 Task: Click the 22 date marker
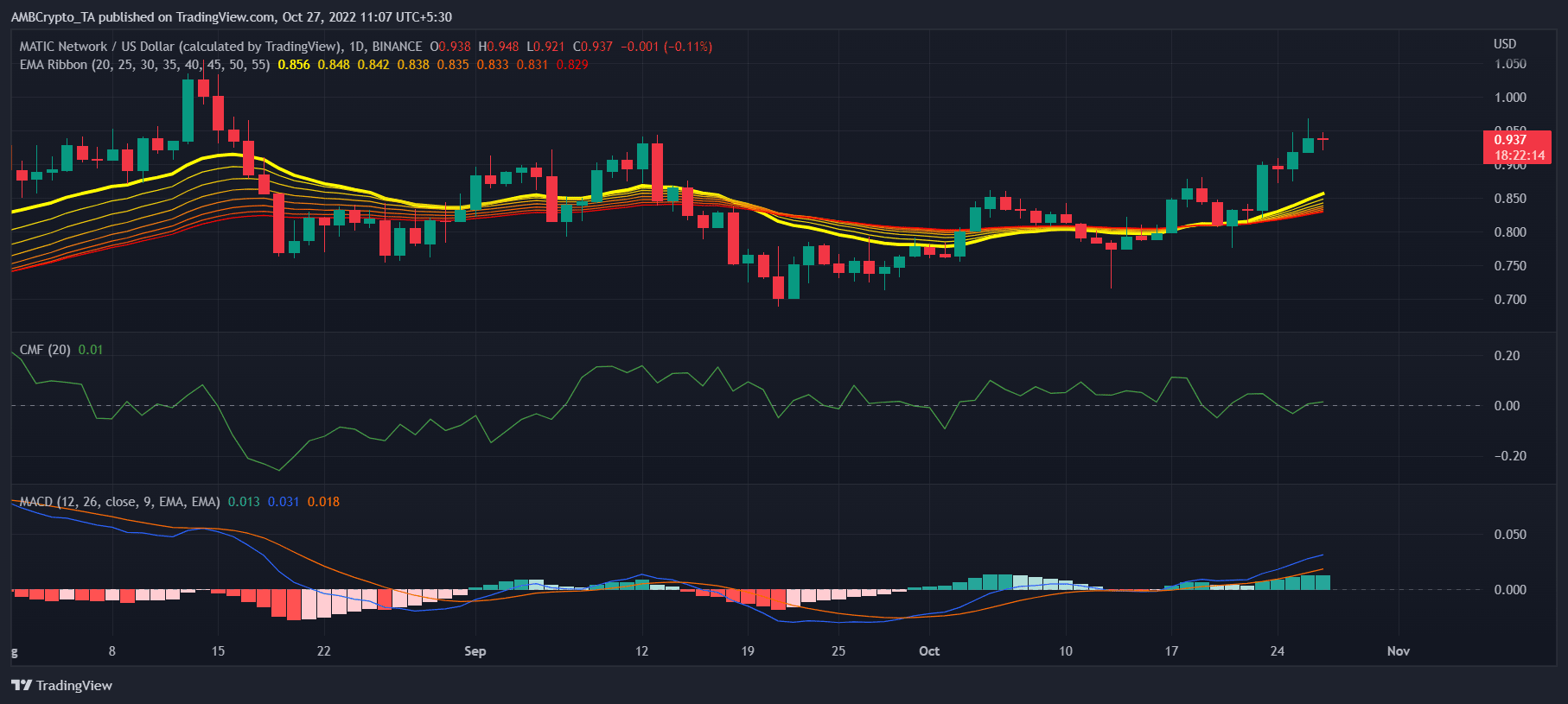(323, 651)
